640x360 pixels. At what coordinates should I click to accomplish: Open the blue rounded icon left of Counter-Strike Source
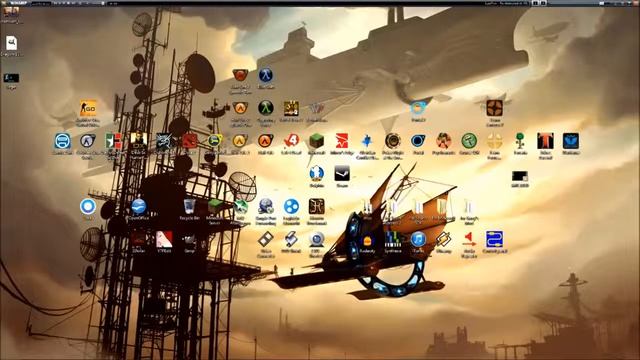(x=62, y=141)
